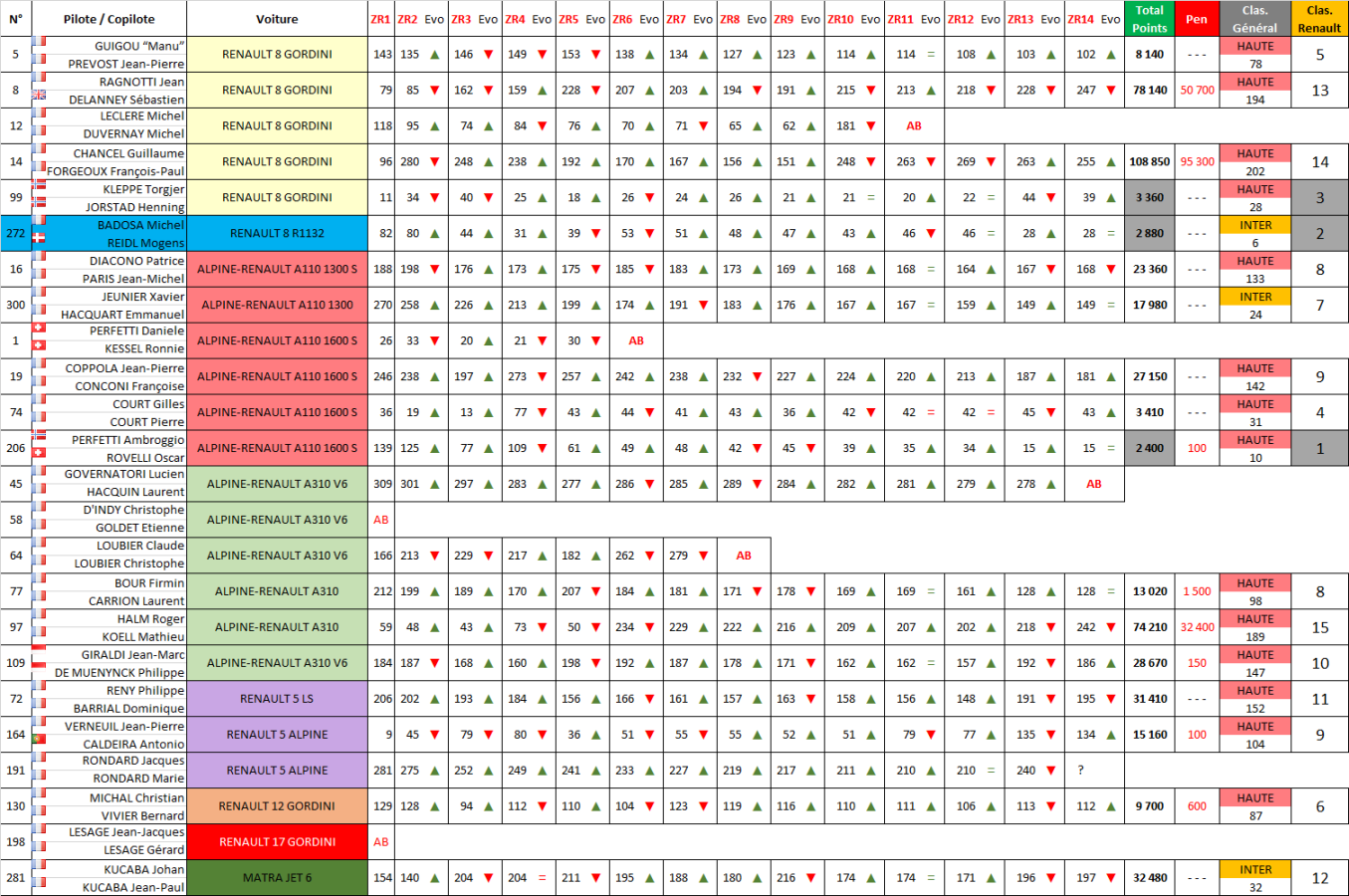This screenshot has height=896, width=1349.
Task: Select the green 'Total Points' header
Action: pos(1149,19)
